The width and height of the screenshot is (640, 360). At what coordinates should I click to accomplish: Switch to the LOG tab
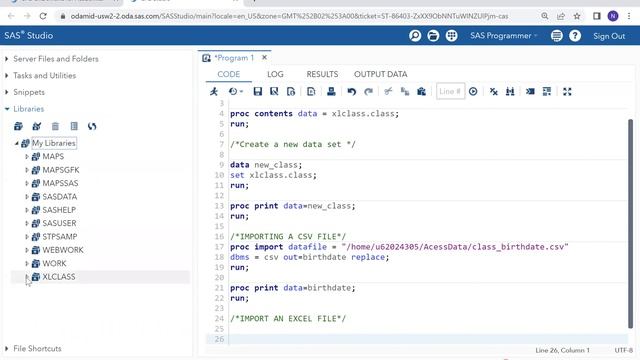point(275,74)
